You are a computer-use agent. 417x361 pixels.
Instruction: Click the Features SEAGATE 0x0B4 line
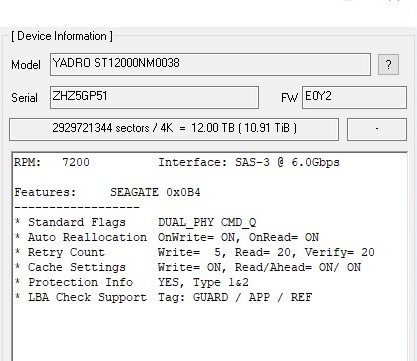(107, 192)
